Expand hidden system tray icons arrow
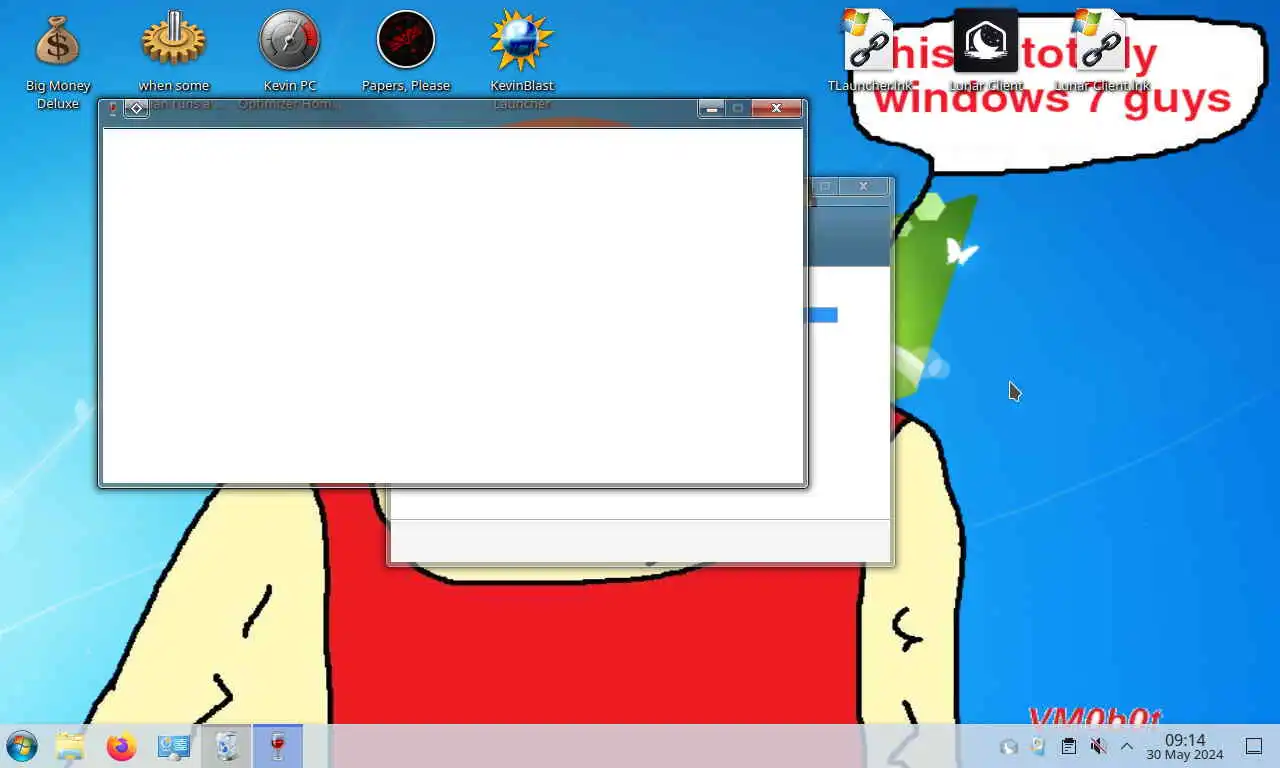Screen dimensions: 1280x768 (x=1127, y=746)
